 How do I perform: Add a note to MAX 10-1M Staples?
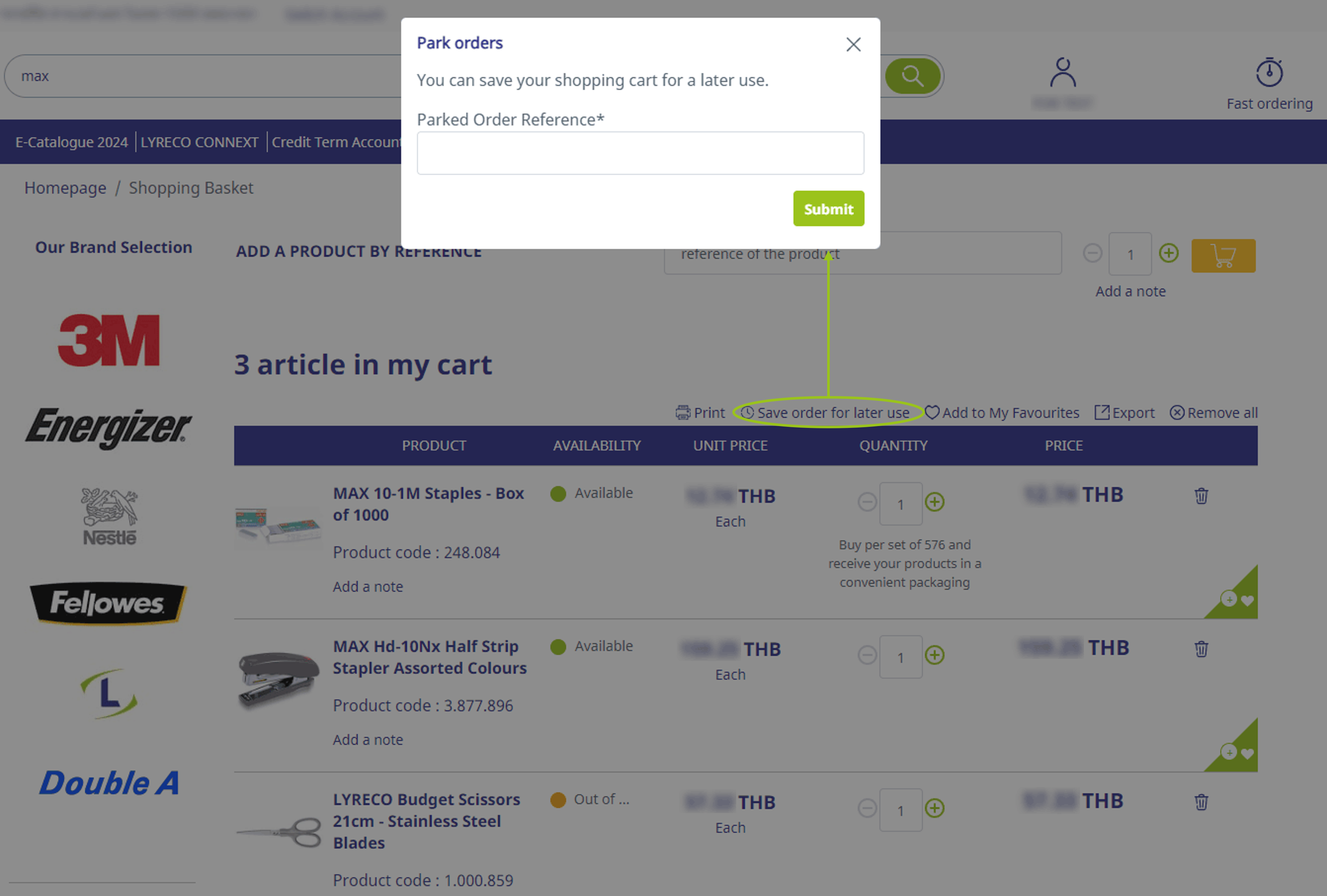(x=368, y=587)
